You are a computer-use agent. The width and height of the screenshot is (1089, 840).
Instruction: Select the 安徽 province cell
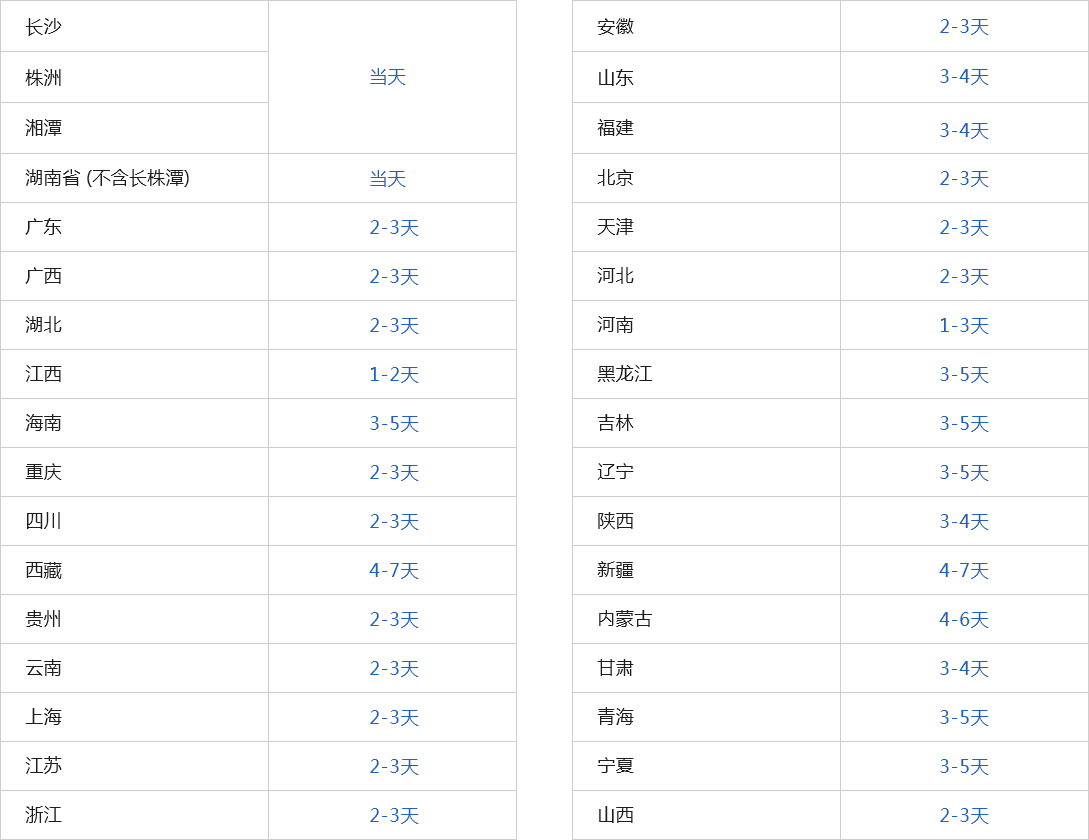[616, 27]
